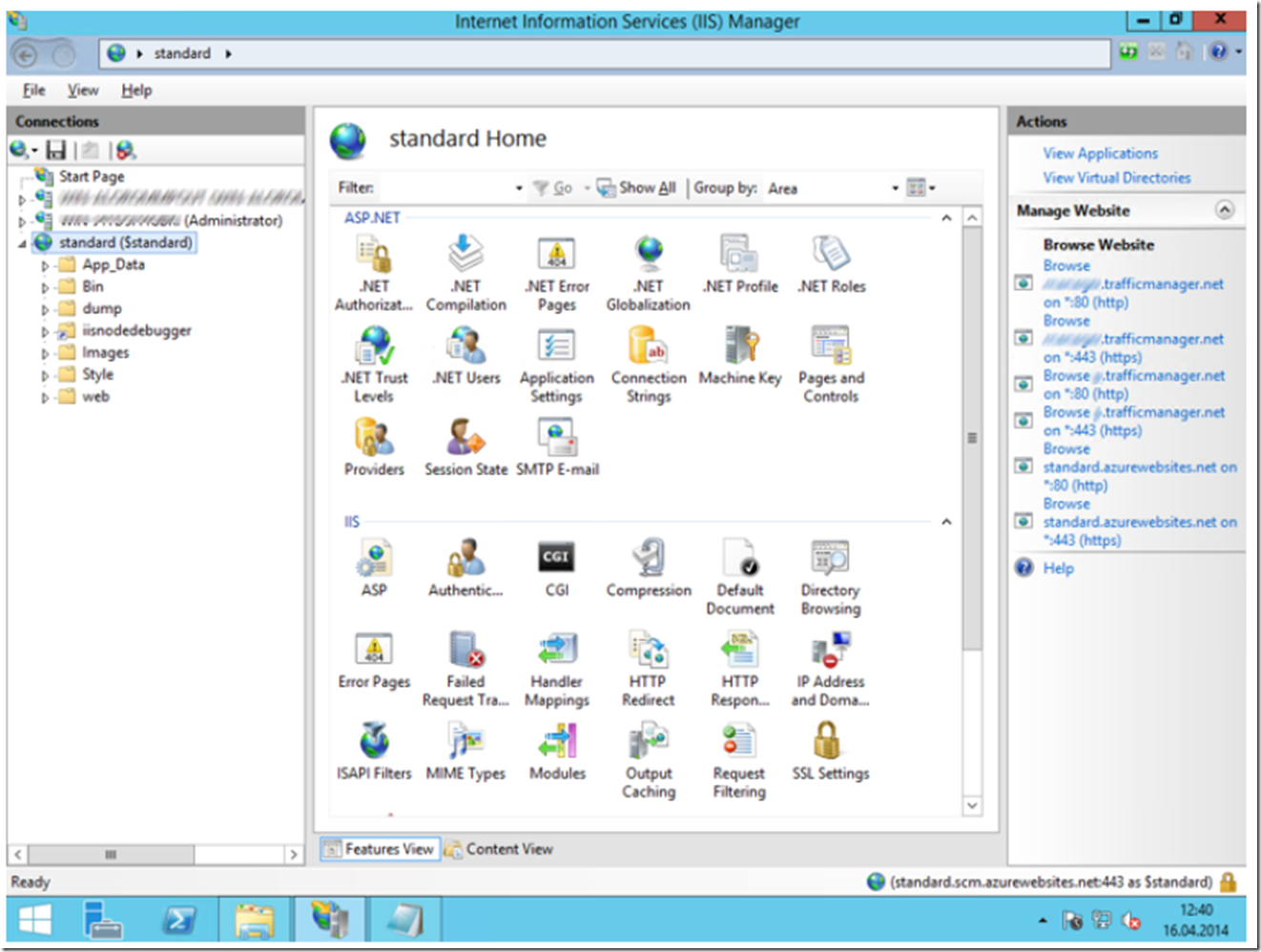Open IP Address and Domain Restrictions
Viewport: 1261px width, 952px height.
click(831, 669)
